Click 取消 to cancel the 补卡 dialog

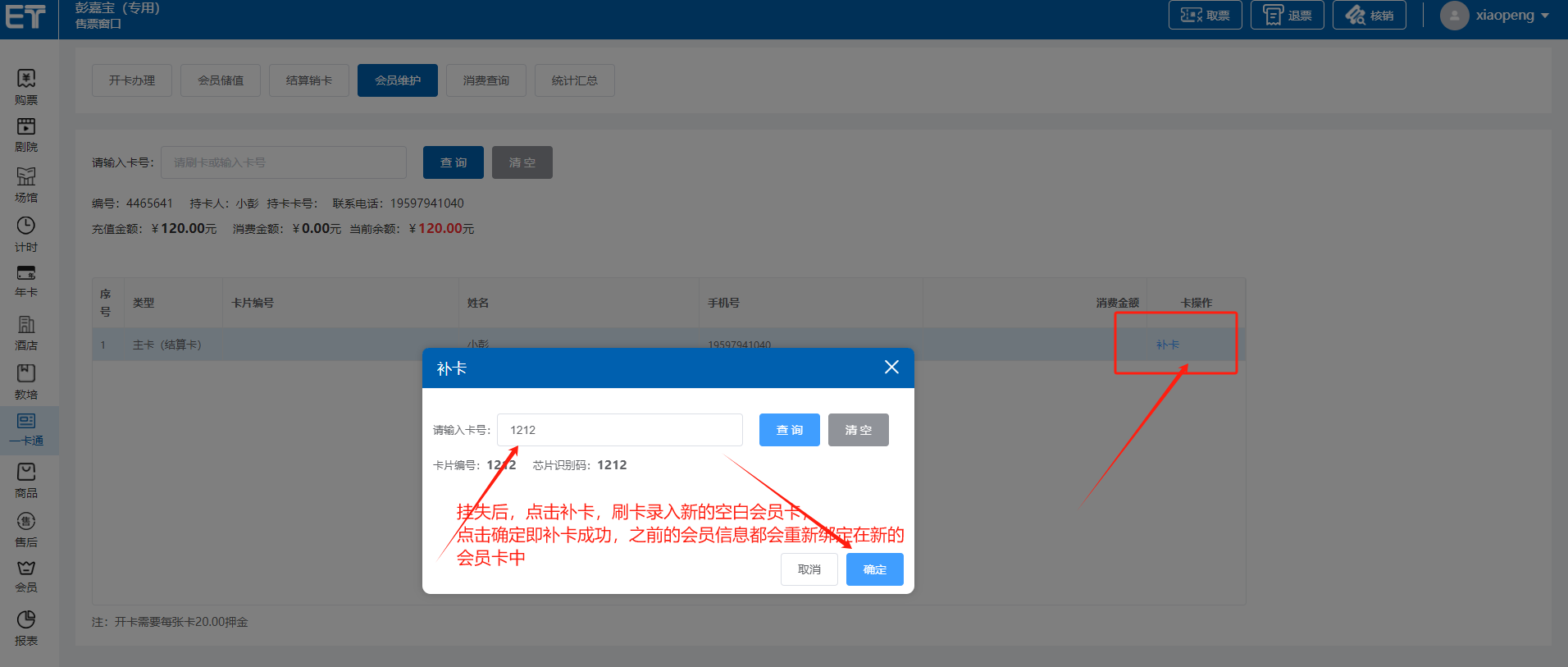[809, 569]
